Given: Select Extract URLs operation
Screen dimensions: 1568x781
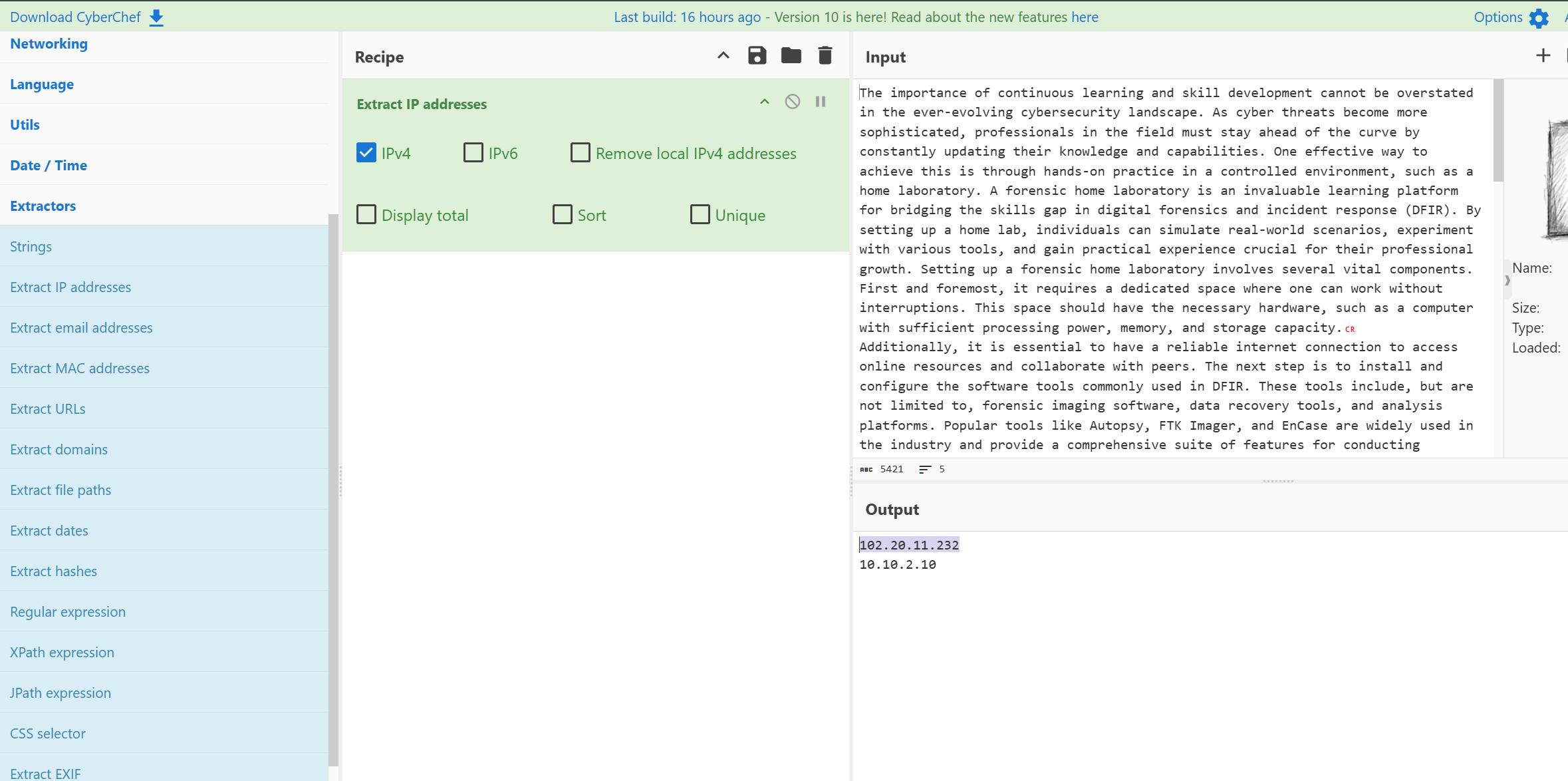Looking at the screenshot, I should [164, 409].
